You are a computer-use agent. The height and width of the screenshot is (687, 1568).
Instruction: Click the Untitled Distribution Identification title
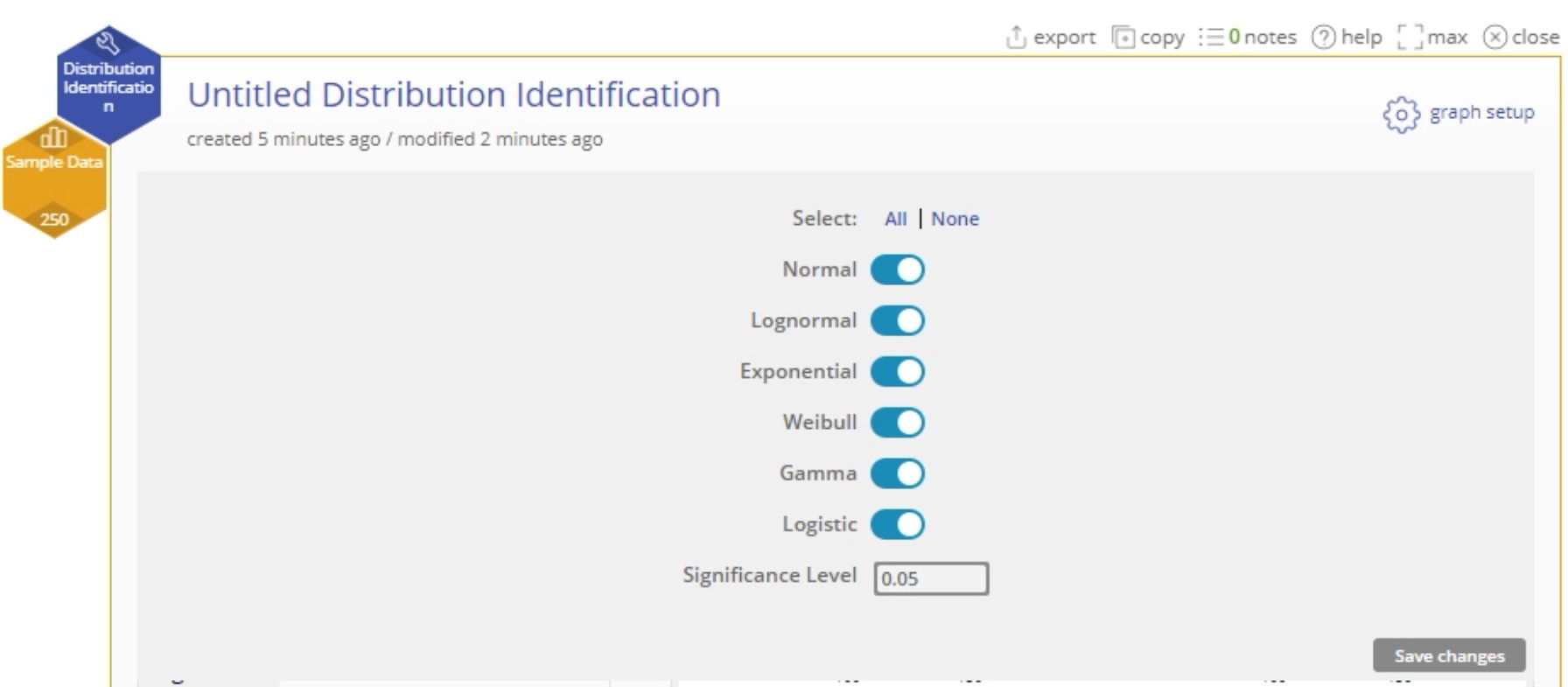pos(453,95)
